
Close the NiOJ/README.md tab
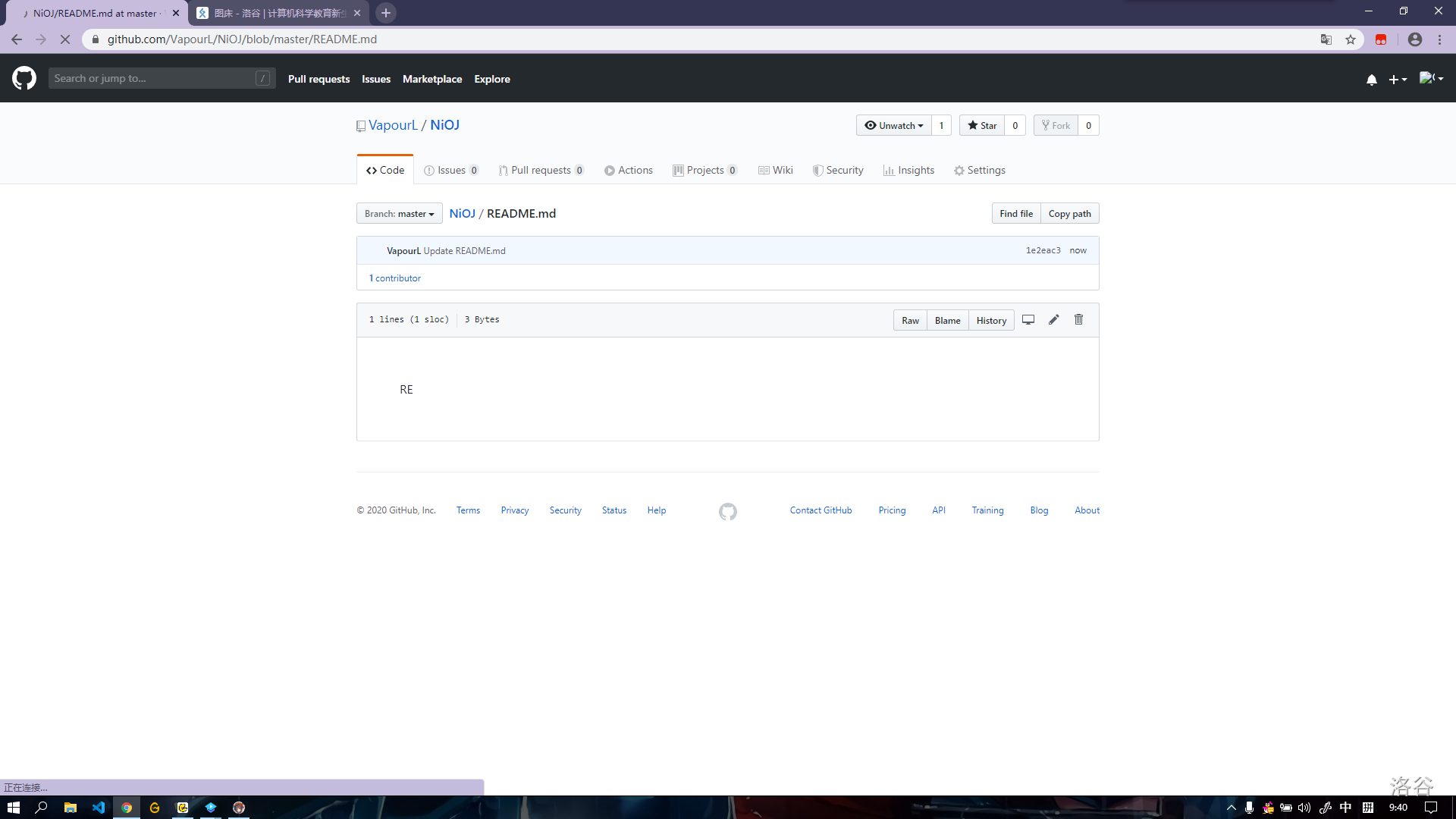[176, 13]
